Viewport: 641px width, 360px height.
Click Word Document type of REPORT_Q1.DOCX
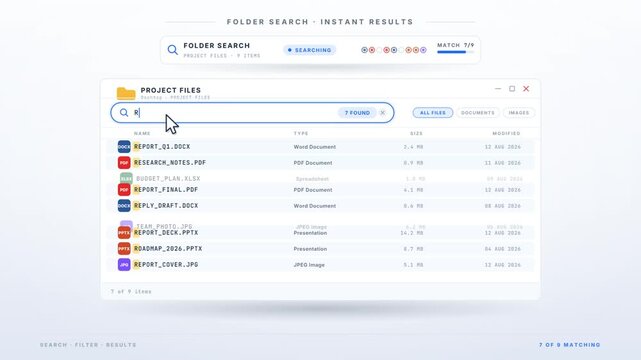coord(314,147)
